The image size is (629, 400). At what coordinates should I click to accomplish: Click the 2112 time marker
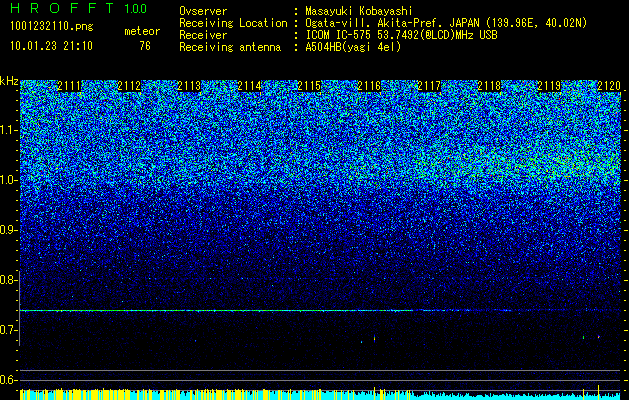(x=130, y=86)
